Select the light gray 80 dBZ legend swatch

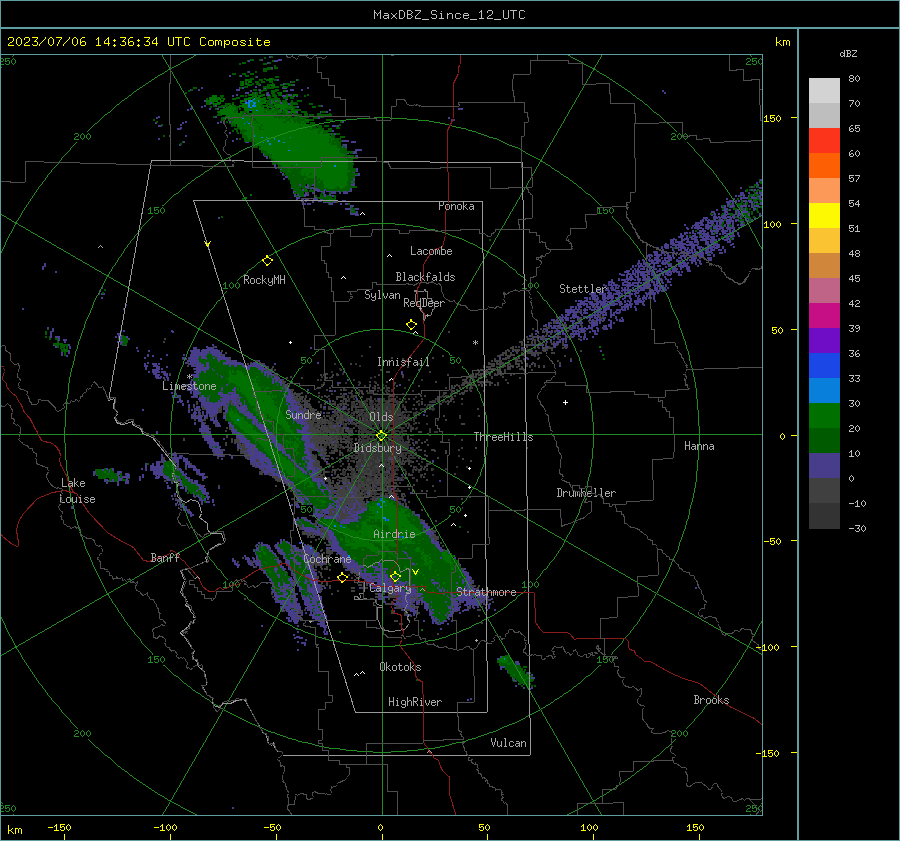tap(824, 90)
